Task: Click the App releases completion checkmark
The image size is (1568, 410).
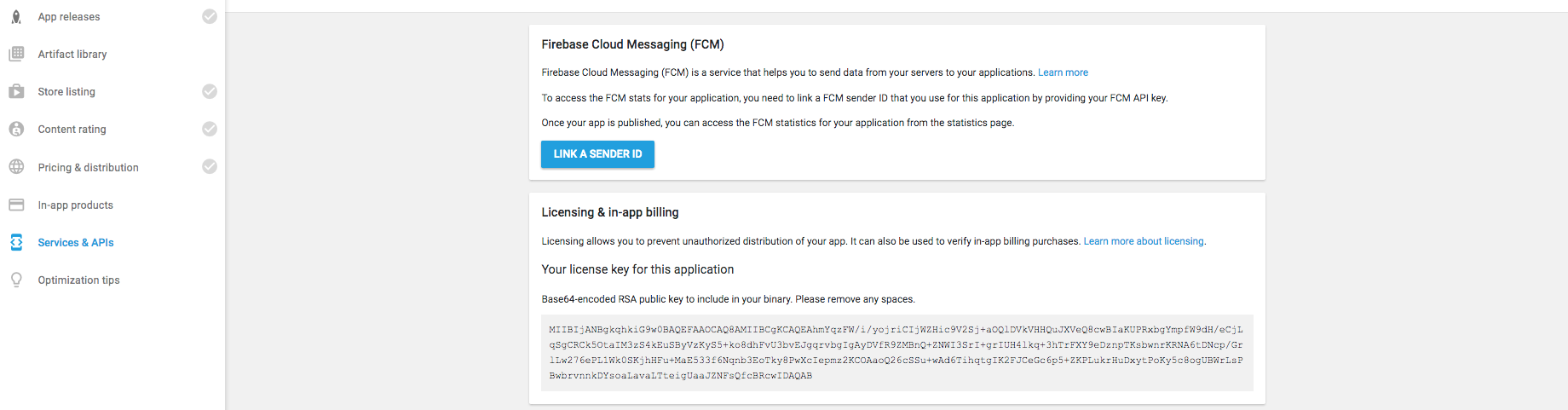Action: click(x=209, y=16)
